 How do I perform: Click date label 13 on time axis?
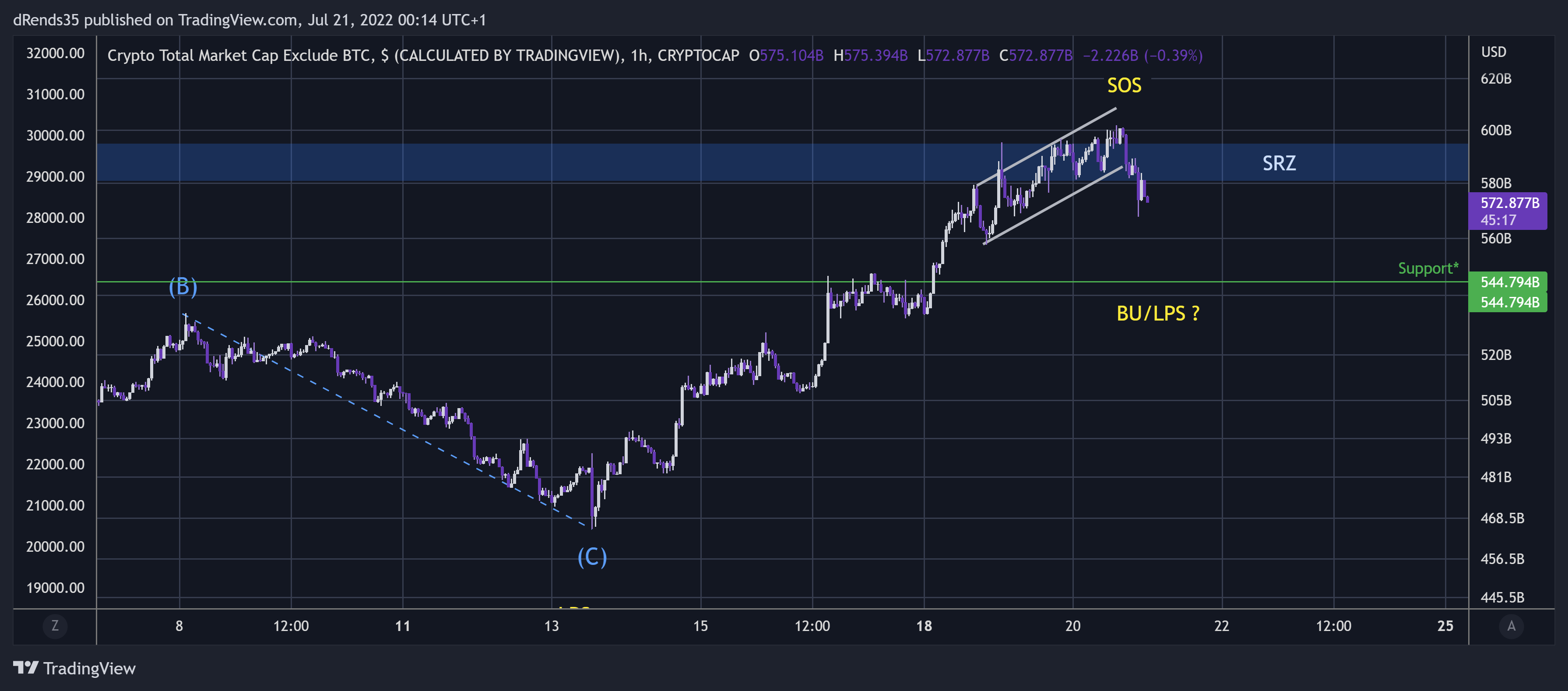click(552, 627)
